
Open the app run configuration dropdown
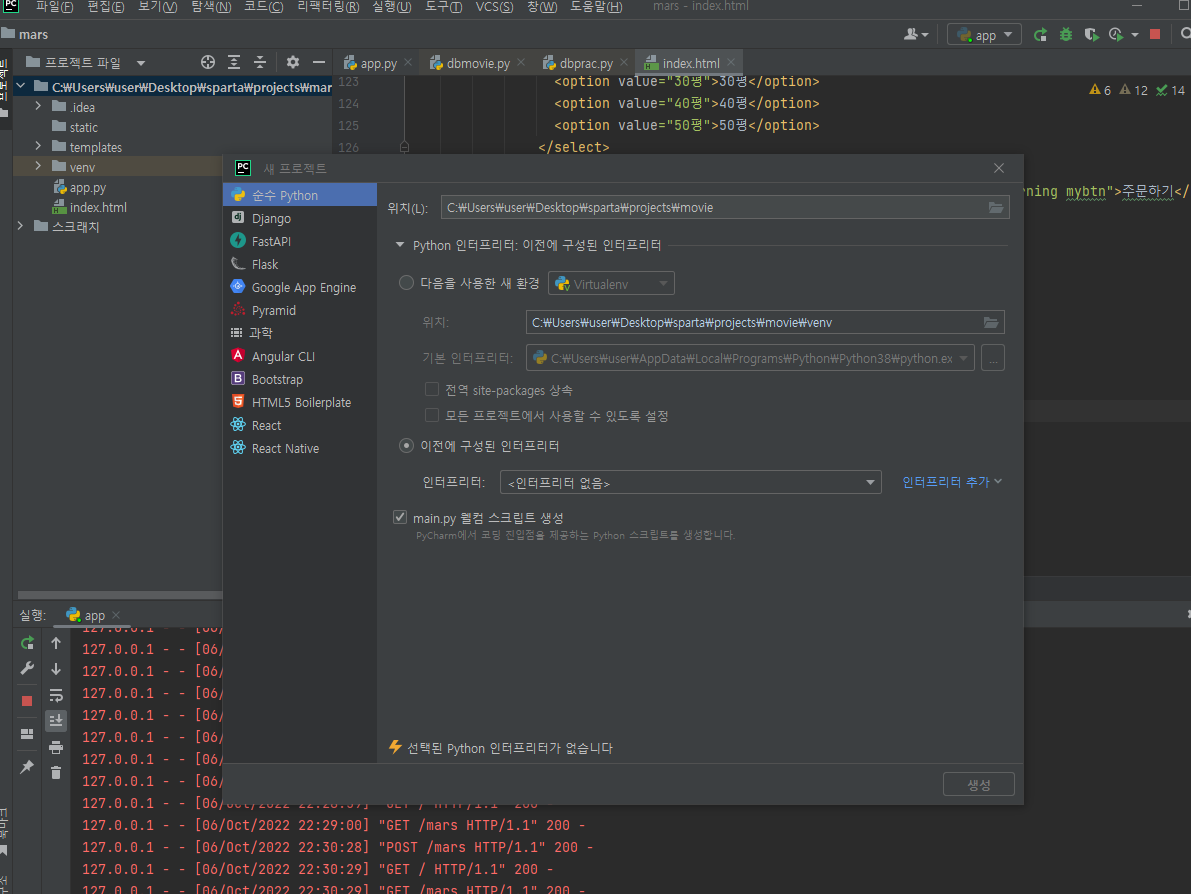(x=984, y=35)
